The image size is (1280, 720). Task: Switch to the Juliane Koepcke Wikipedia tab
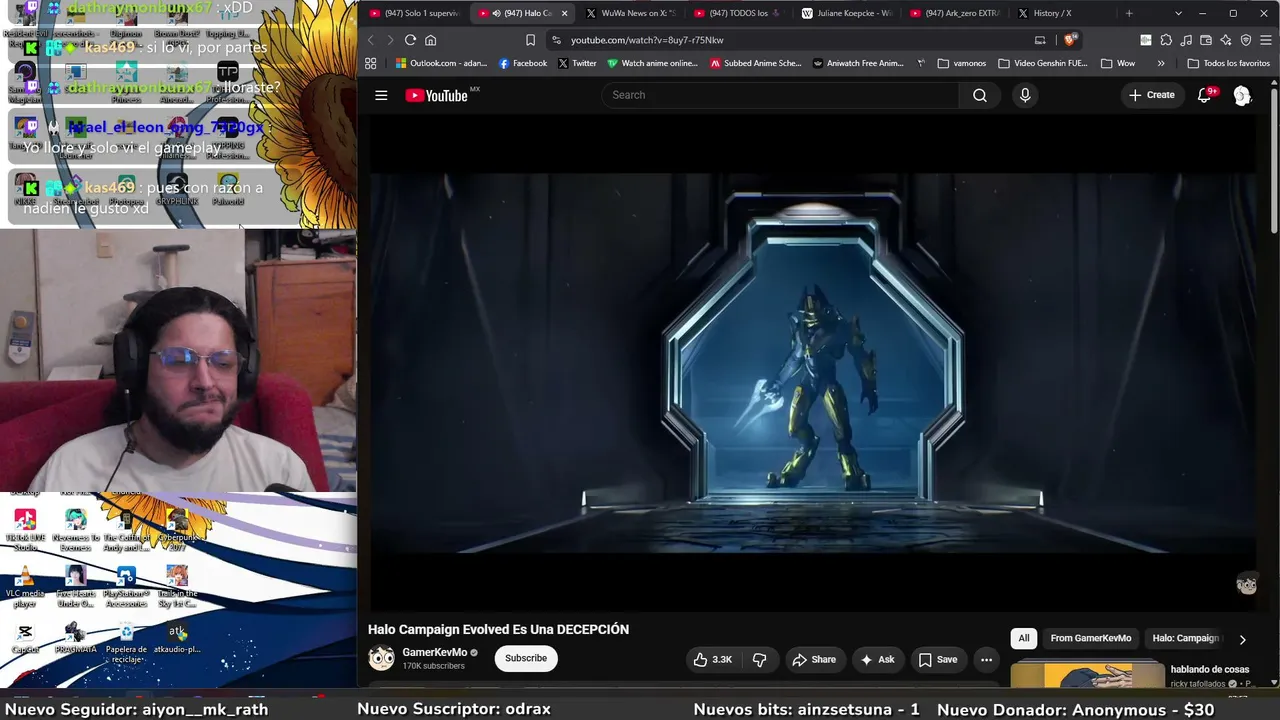(x=846, y=13)
